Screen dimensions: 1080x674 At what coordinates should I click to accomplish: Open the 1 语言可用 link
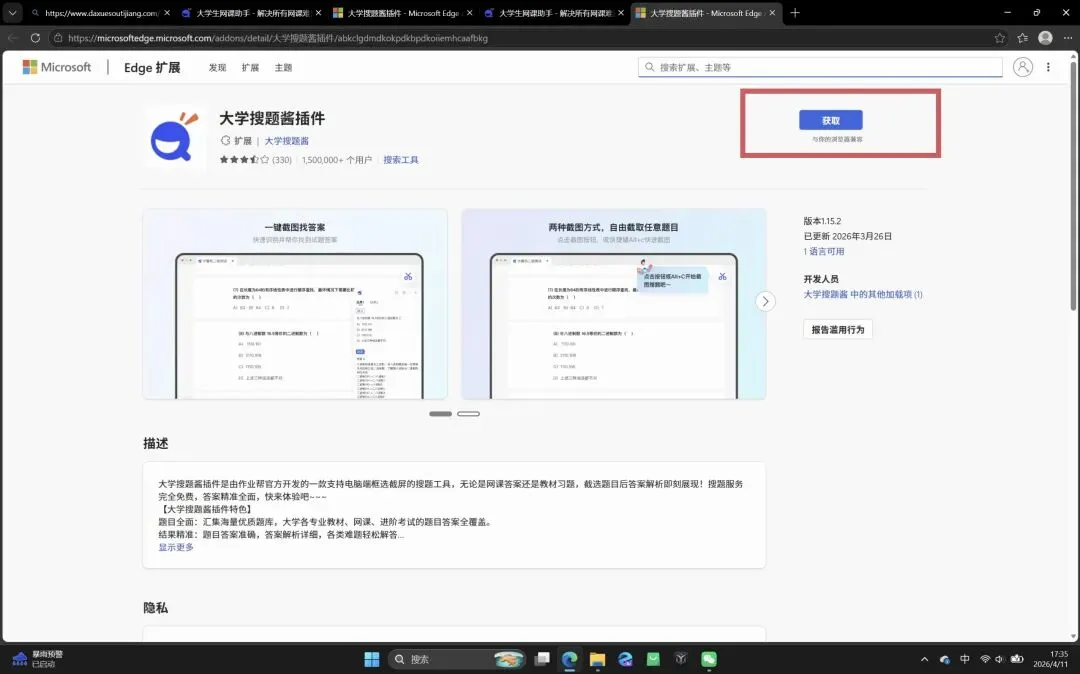(x=824, y=251)
